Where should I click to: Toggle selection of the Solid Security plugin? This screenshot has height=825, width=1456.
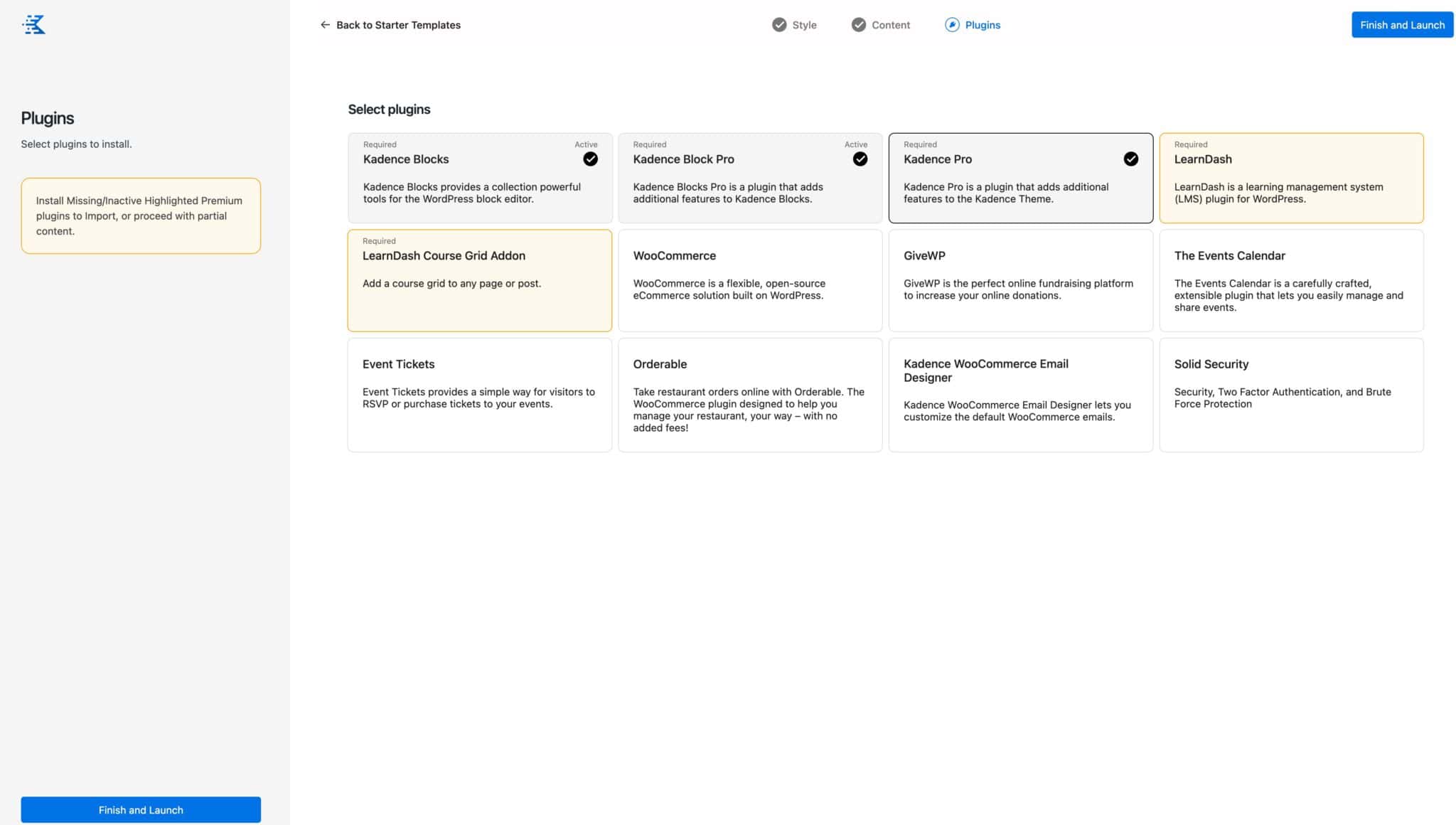pyautogui.click(x=1290, y=394)
